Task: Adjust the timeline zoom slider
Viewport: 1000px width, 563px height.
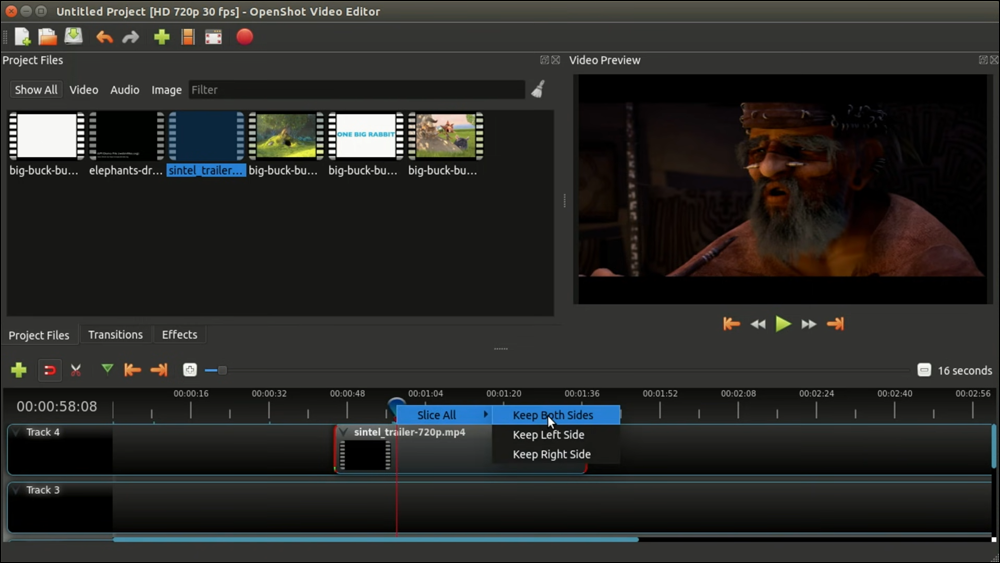Action: (221, 370)
